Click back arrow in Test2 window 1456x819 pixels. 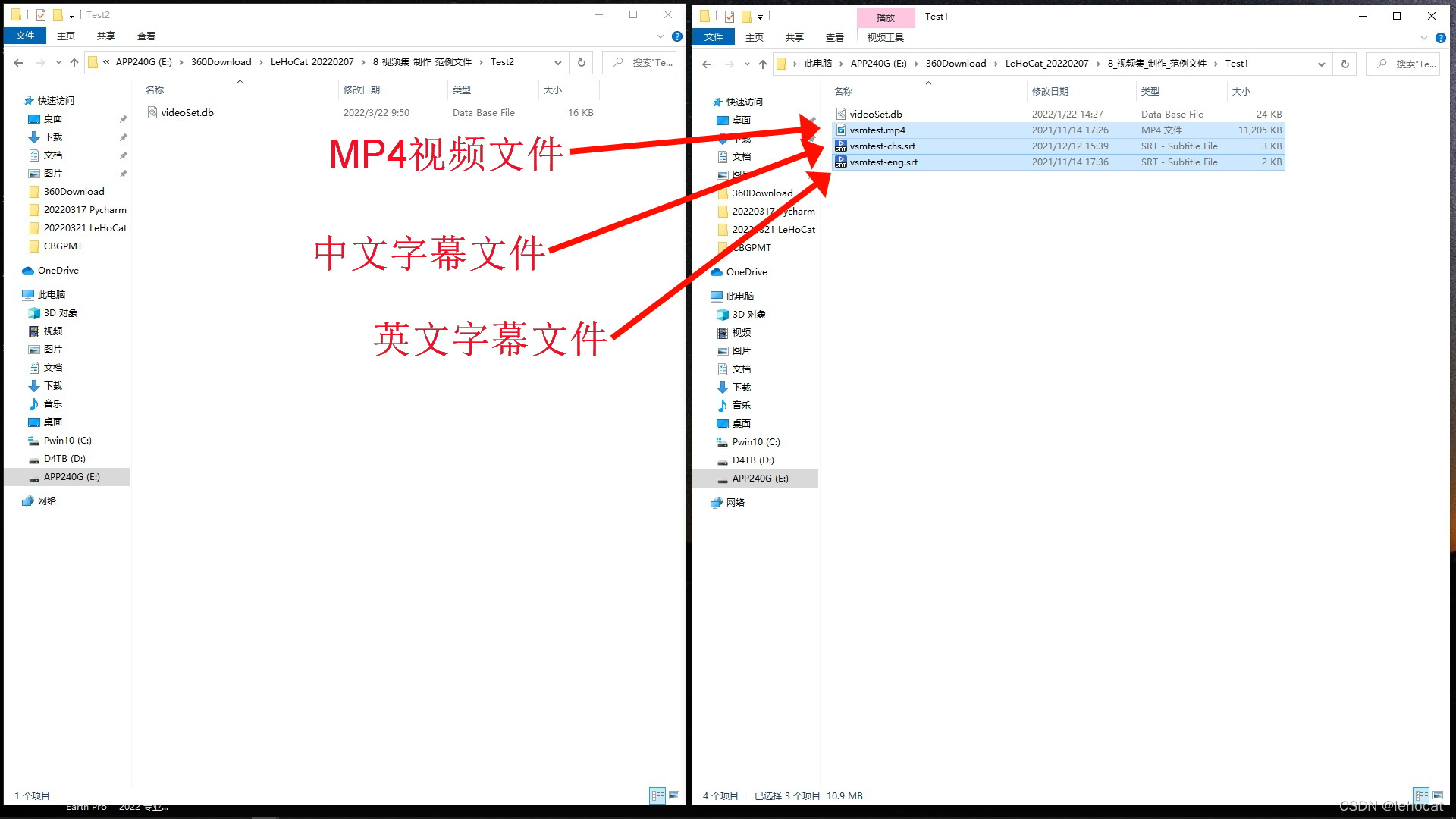click(x=18, y=62)
